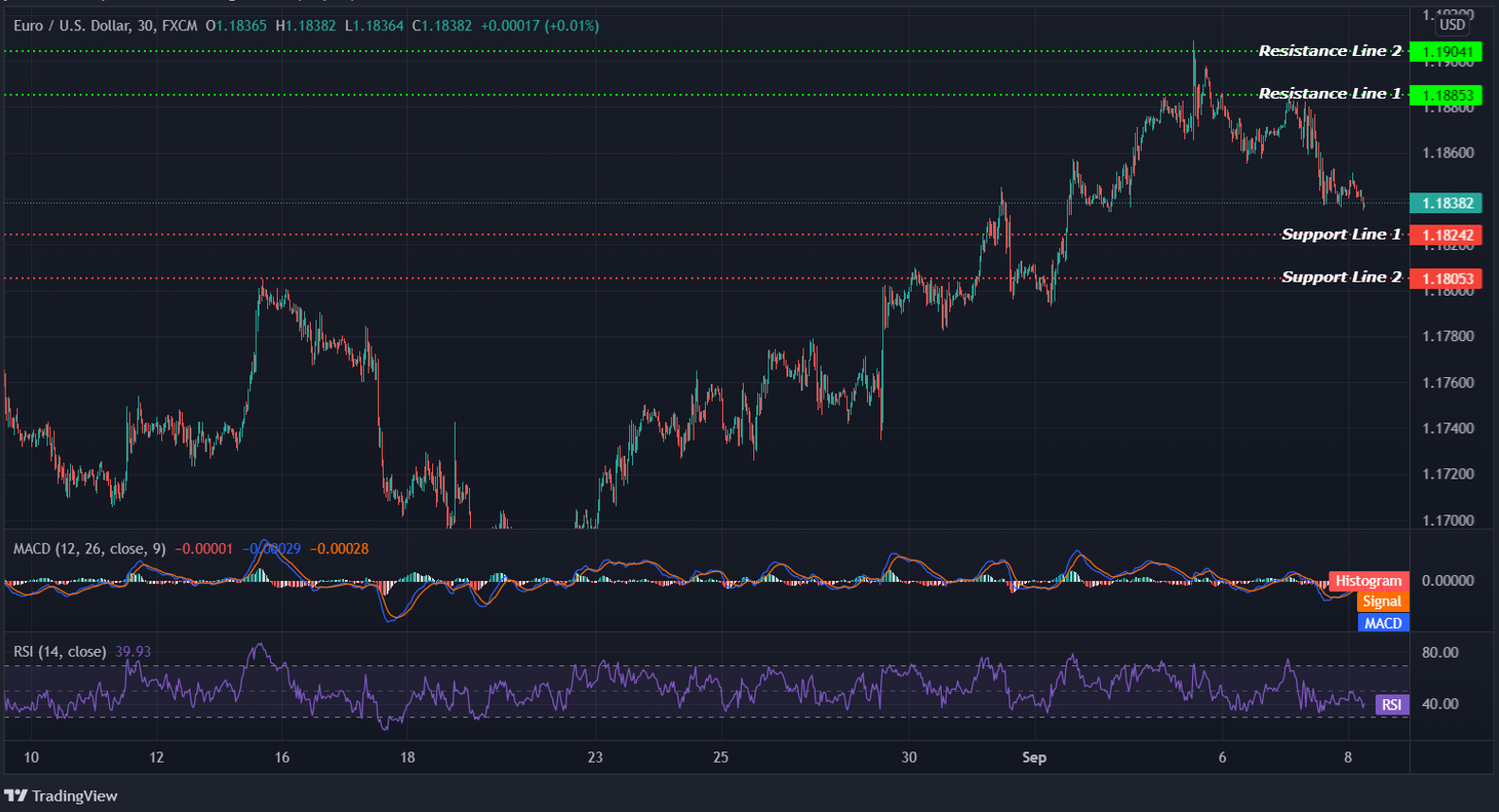The image size is (1499, 812).
Task: Select the Resistance Line 1 label
Action: [1329, 94]
